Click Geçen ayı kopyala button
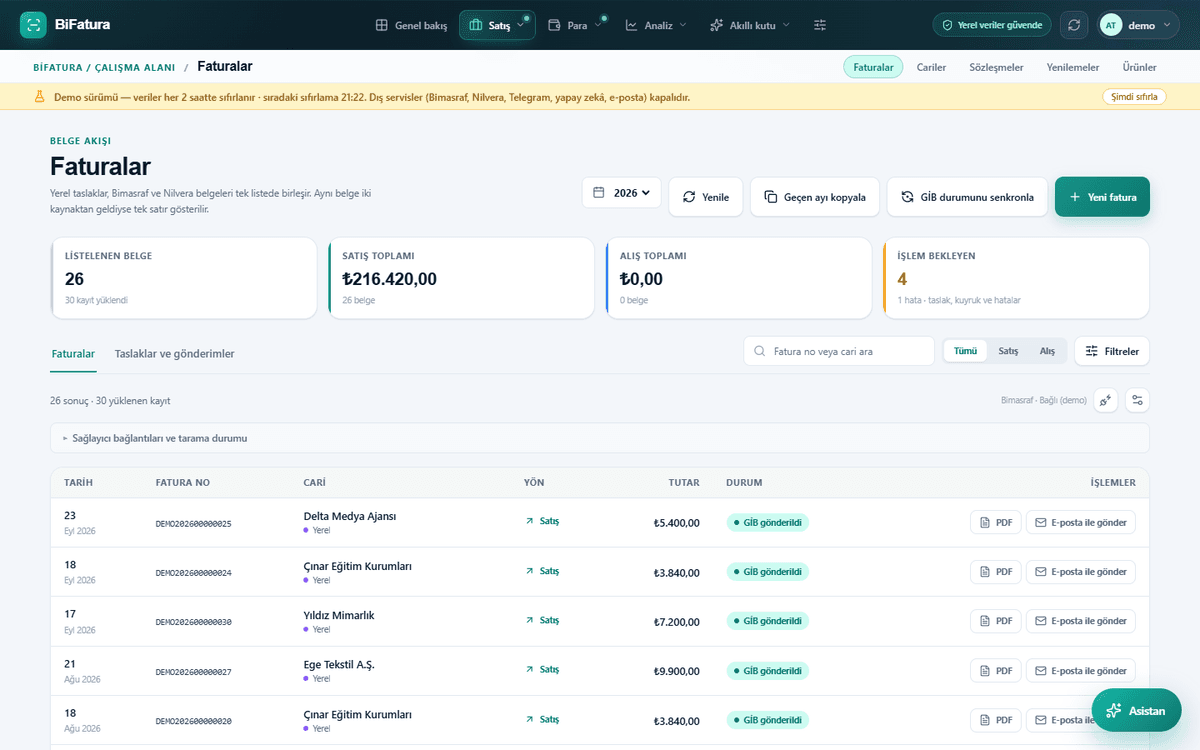The height and width of the screenshot is (750, 1200). click(815, 197)
